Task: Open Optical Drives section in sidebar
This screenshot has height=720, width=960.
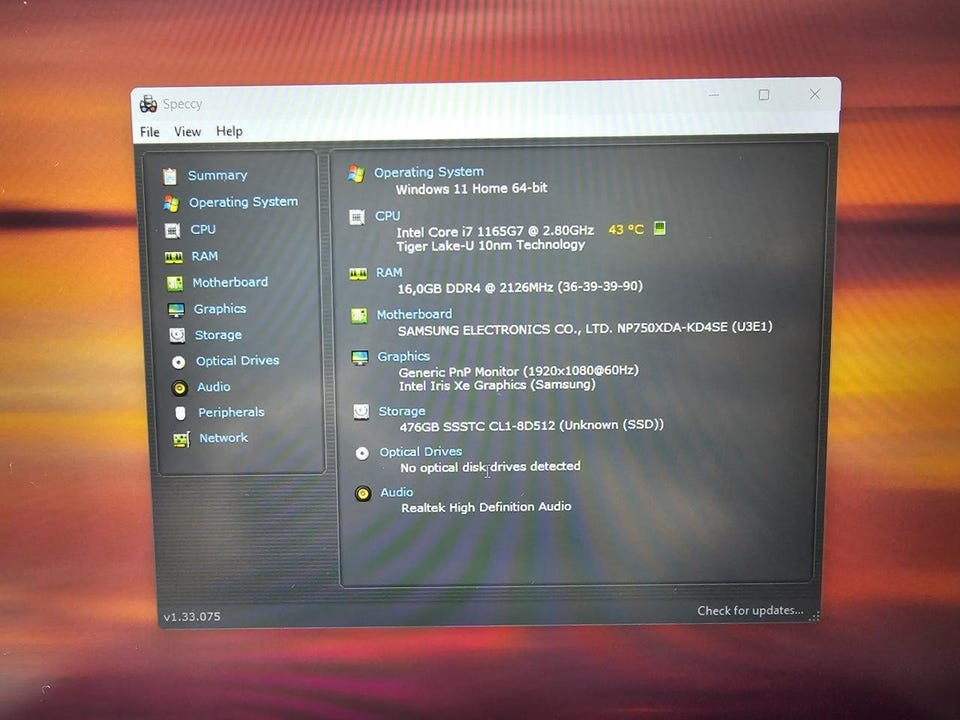Action: pyautogui.click(x=238, y=361)
